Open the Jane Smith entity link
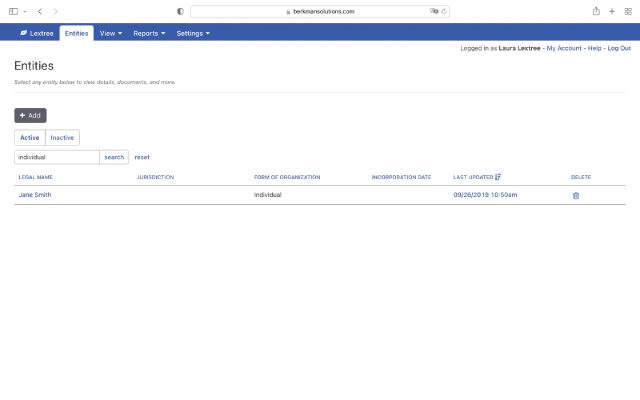This screenshot has width=640, height=400. (x=35, y=195)
